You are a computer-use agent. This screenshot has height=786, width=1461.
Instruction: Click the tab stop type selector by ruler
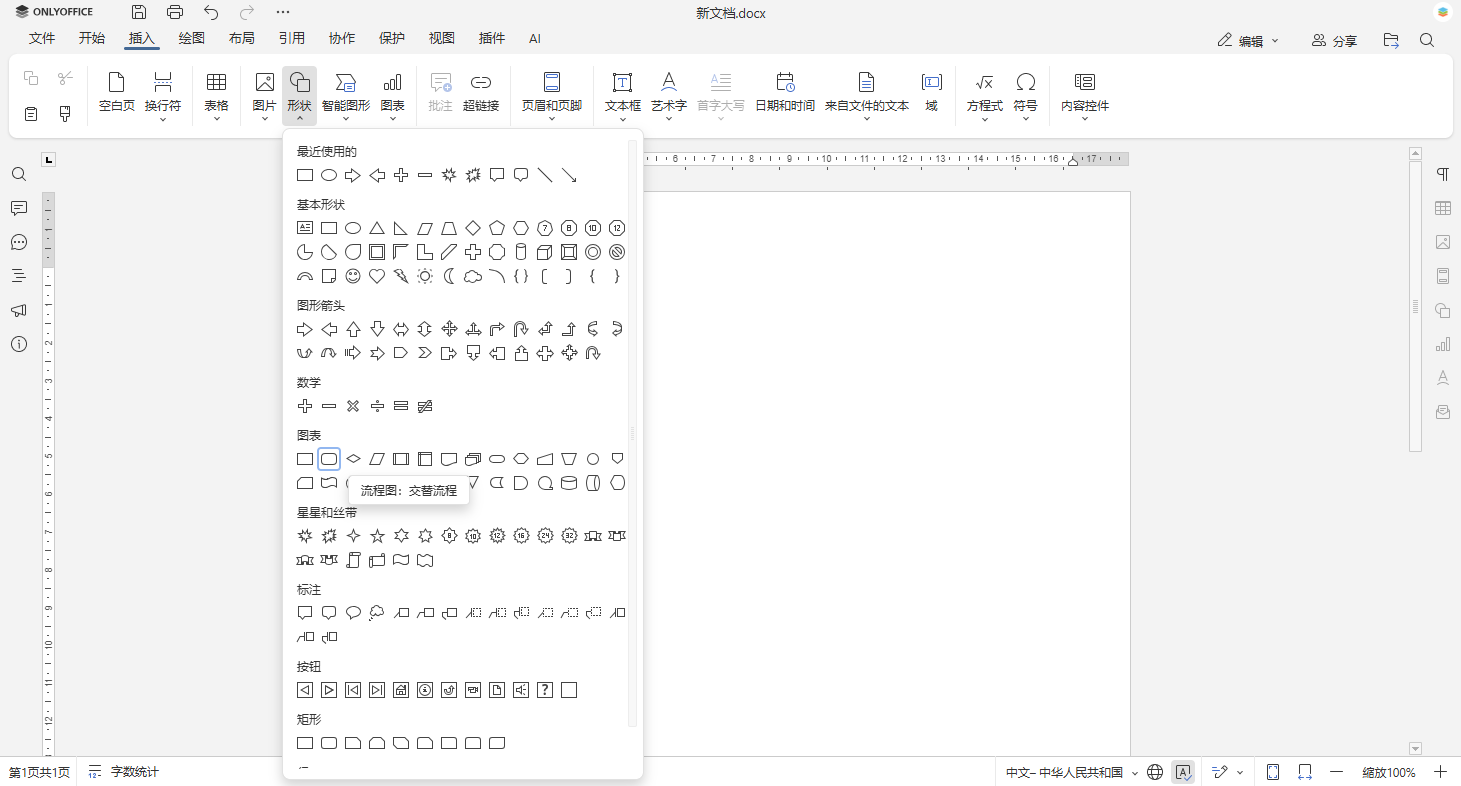[49, 159]
